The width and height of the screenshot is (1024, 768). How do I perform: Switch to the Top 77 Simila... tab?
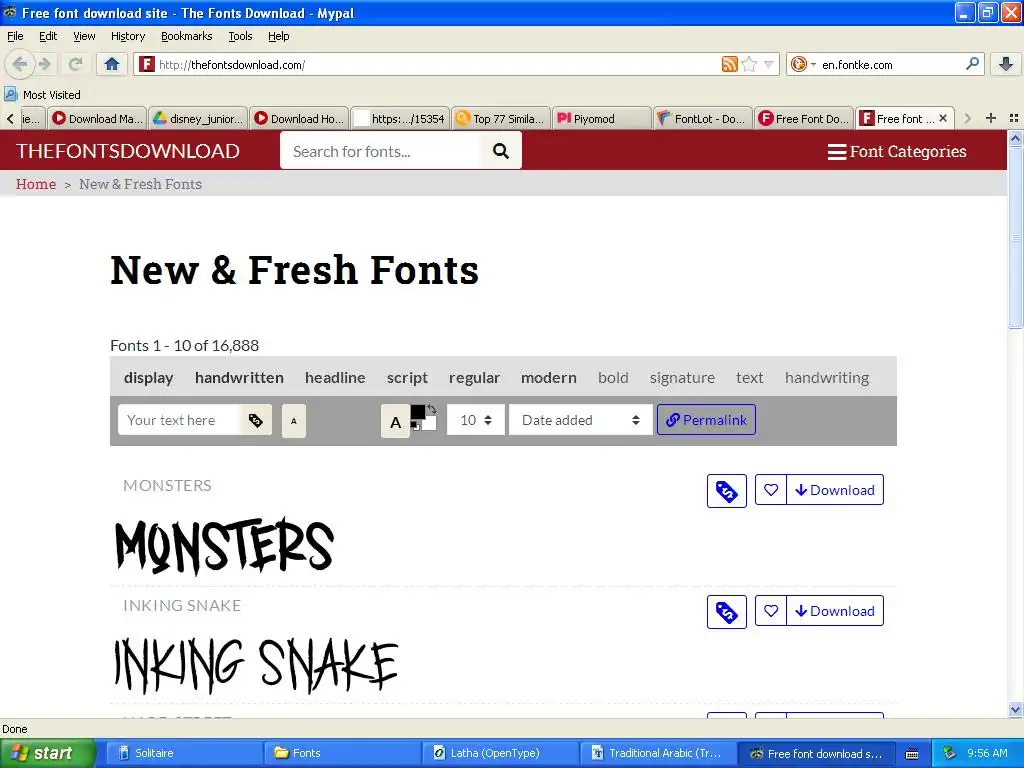pyautogui.click(x=500, y=118)
